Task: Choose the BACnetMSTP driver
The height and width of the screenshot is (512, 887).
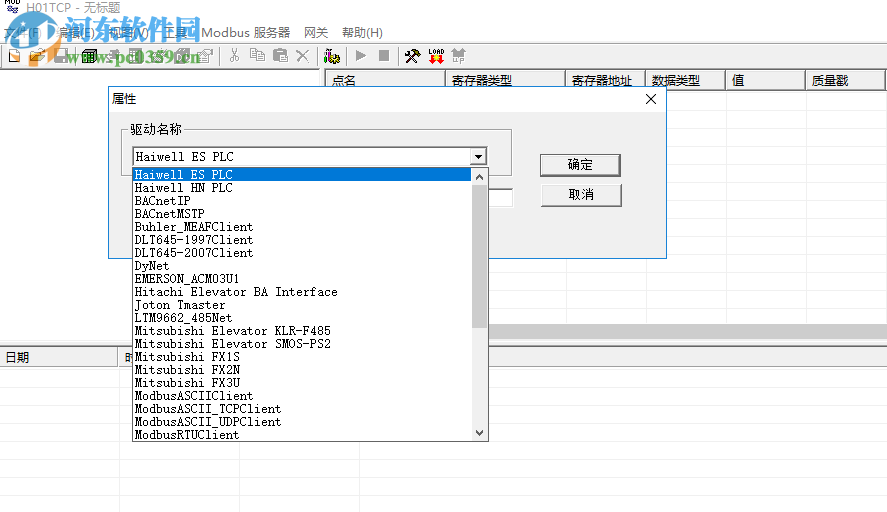Action: pos(302,214)
